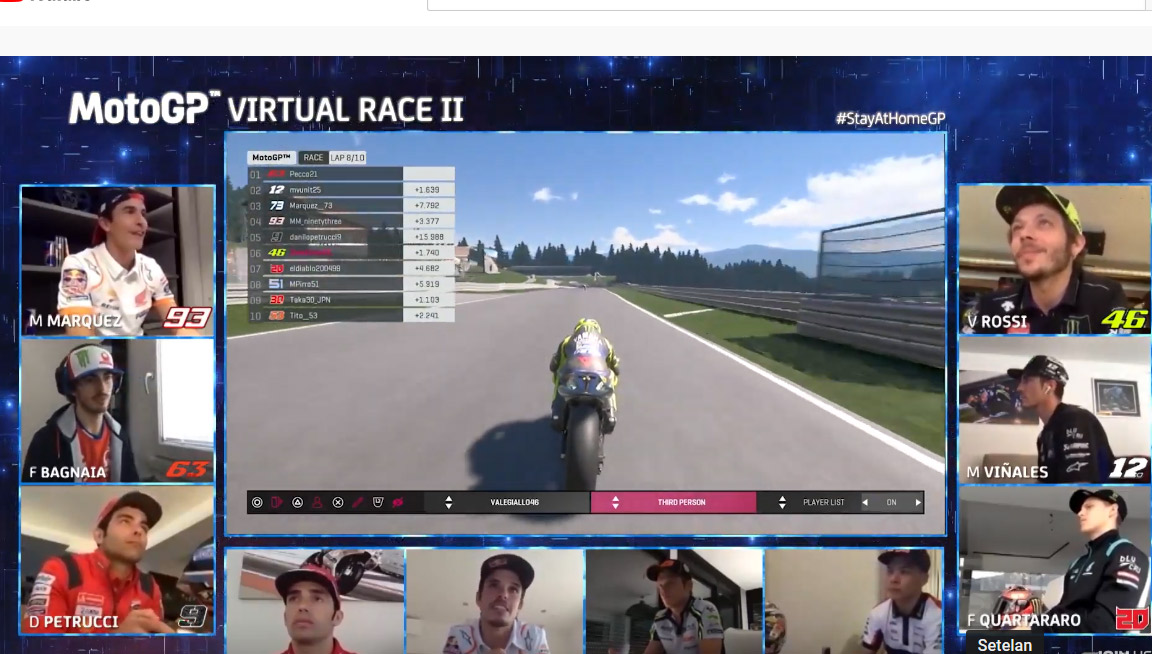
Task: Click the LAP 8/10 indicator
Action: click(347, 157)
